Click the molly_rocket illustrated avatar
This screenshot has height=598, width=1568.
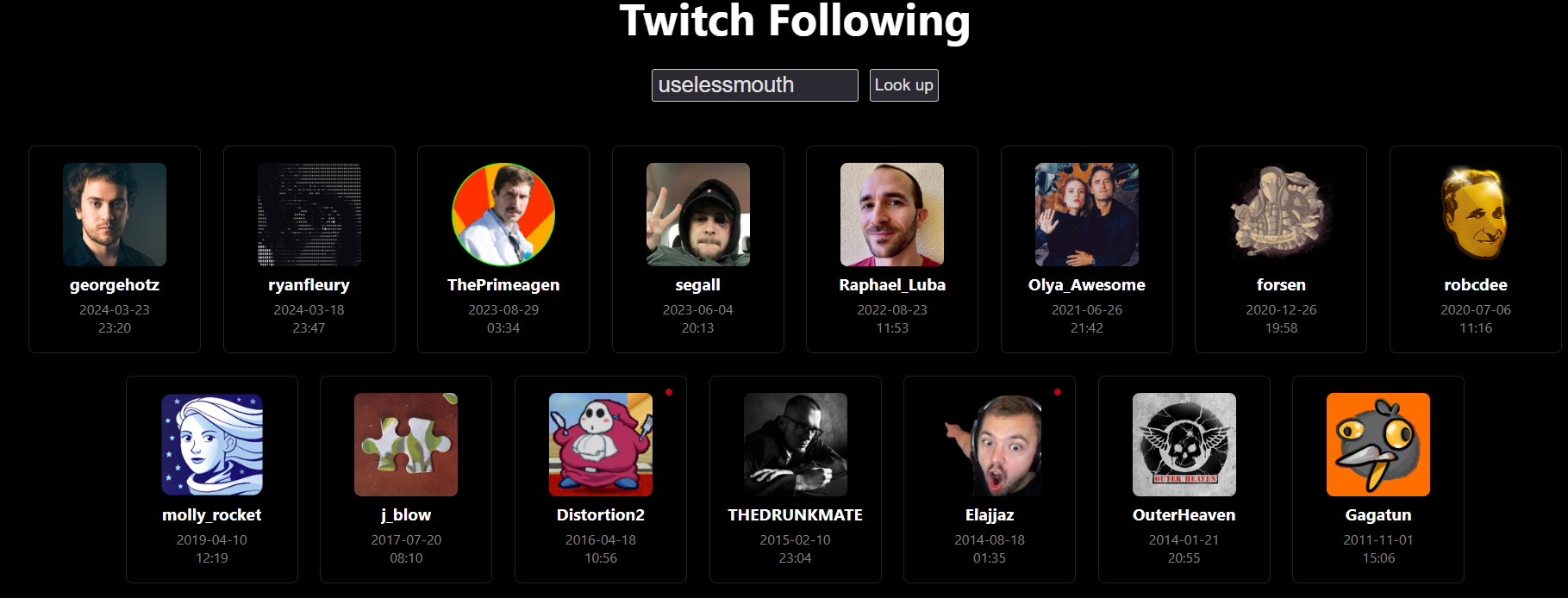tap(212, 445)
